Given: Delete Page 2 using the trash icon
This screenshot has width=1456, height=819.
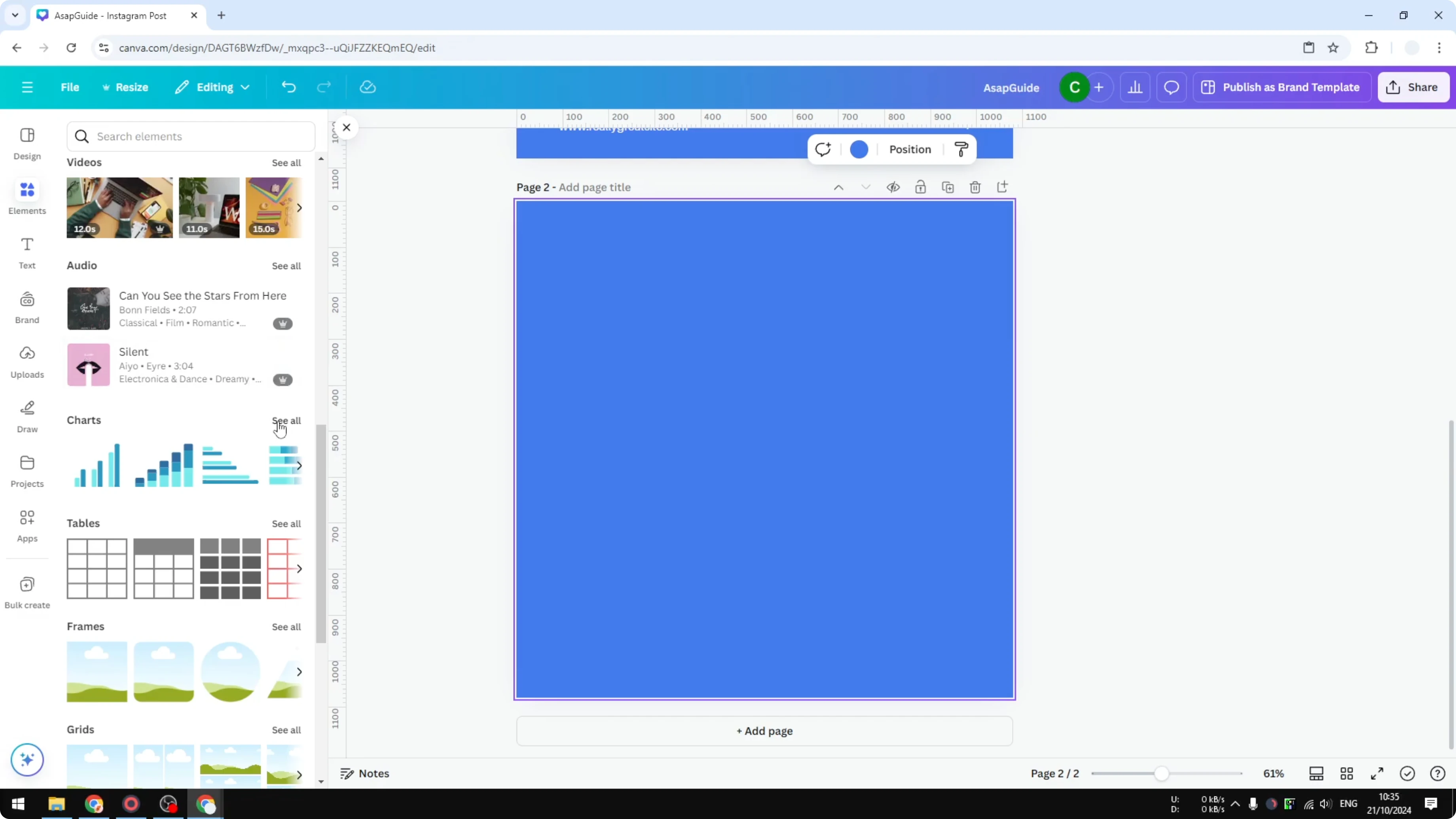Looking at the screenshot, I should pyautogui.click(x=975, y=186).
